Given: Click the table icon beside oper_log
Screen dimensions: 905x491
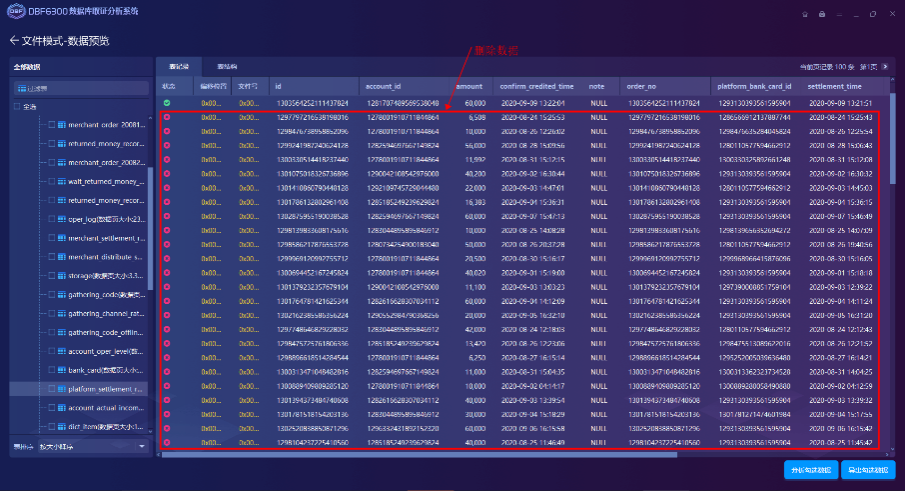Looking at the screenshot, I should (61, 219).
